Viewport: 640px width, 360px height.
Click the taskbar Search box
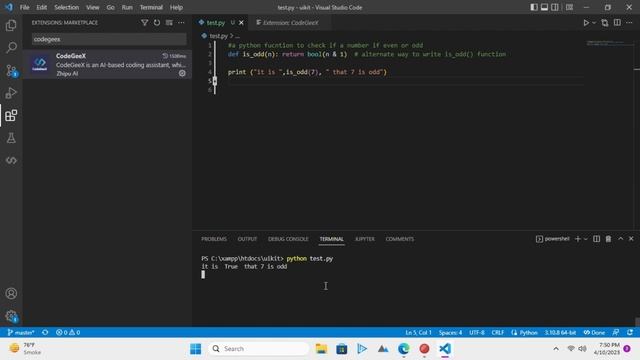pos(258,349)
